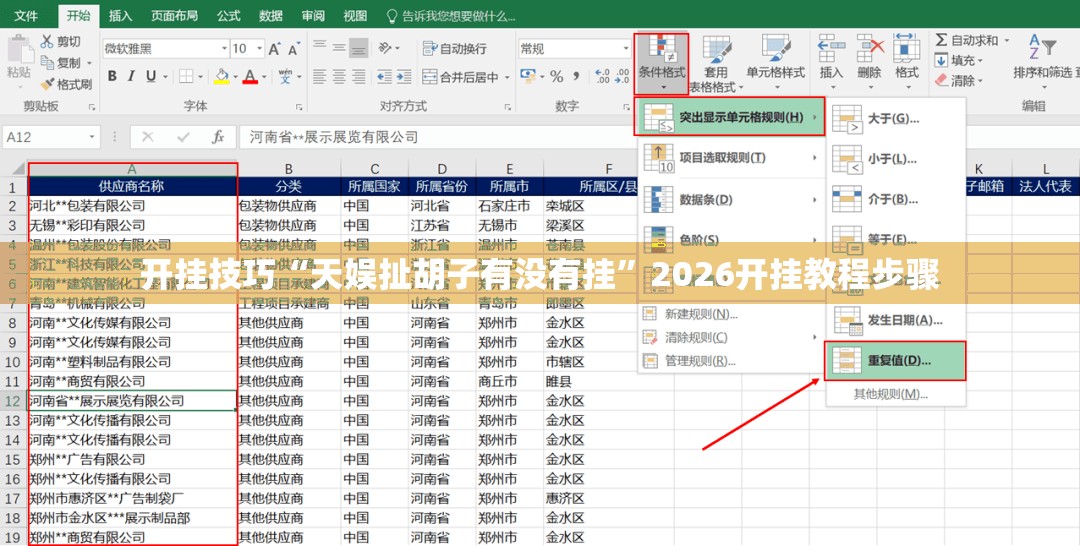
Task: Open the number format 常规 dropdown
Action: [626, 48]
